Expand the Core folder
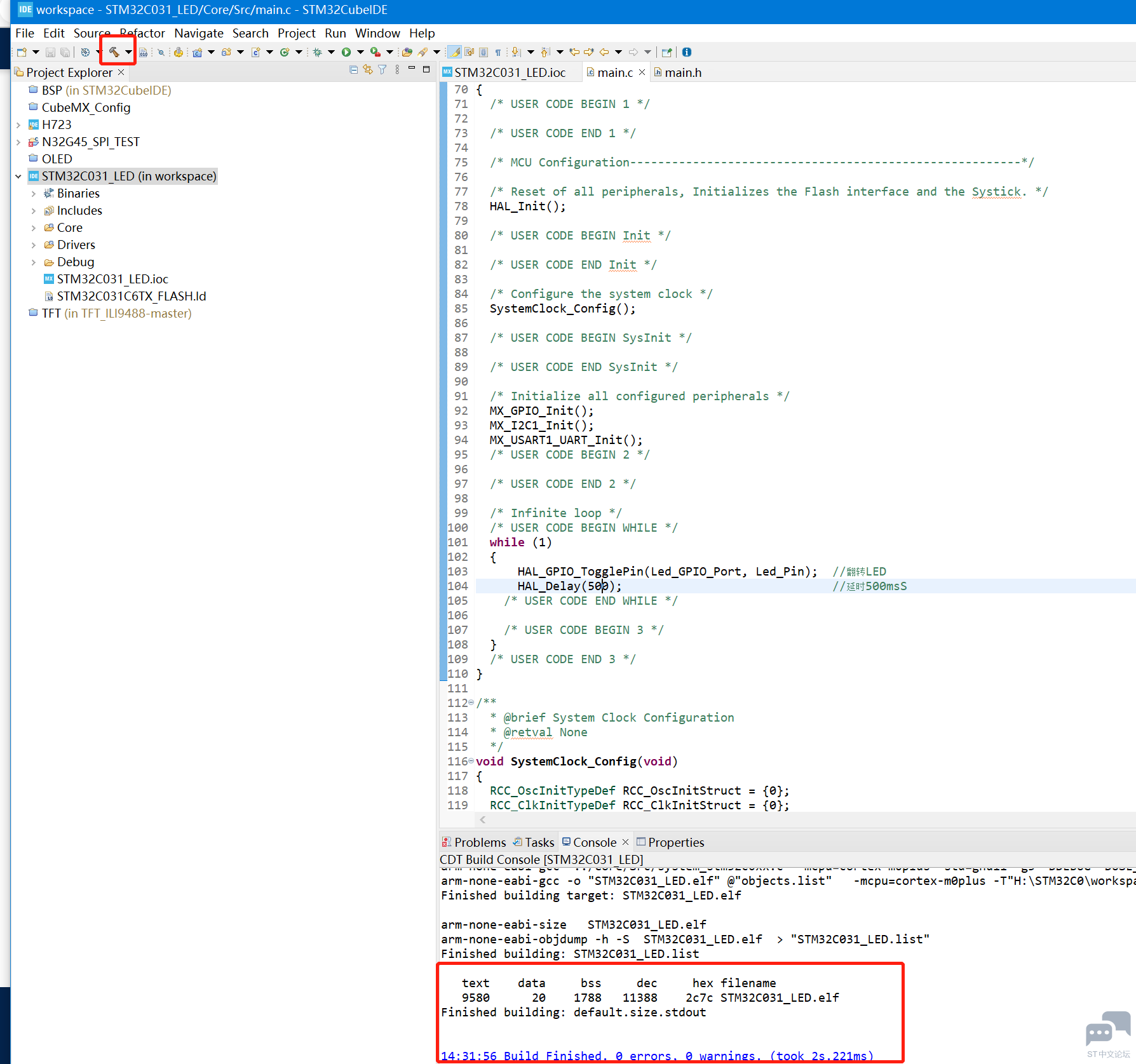The image size is (1136, 1064). (x=34, y=227)
